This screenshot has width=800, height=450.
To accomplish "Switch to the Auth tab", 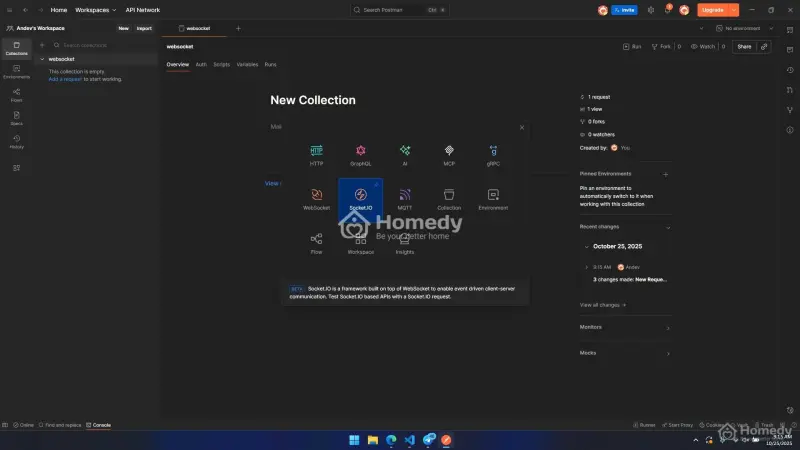I will tap(201, 64).
